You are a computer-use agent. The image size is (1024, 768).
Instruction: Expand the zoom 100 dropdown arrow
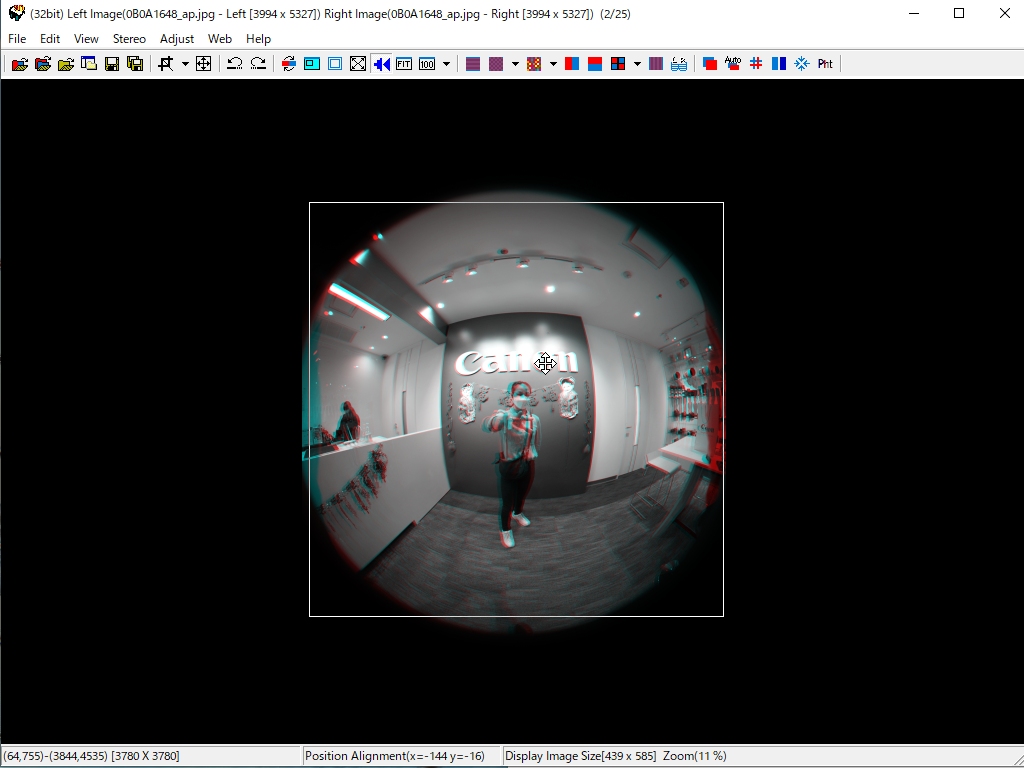pos(447,63)
